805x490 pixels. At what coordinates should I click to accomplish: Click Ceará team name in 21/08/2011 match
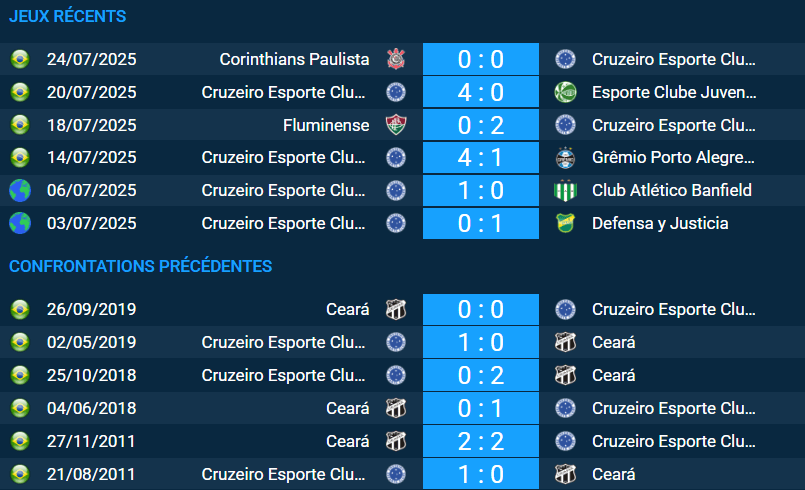[613, 474]
